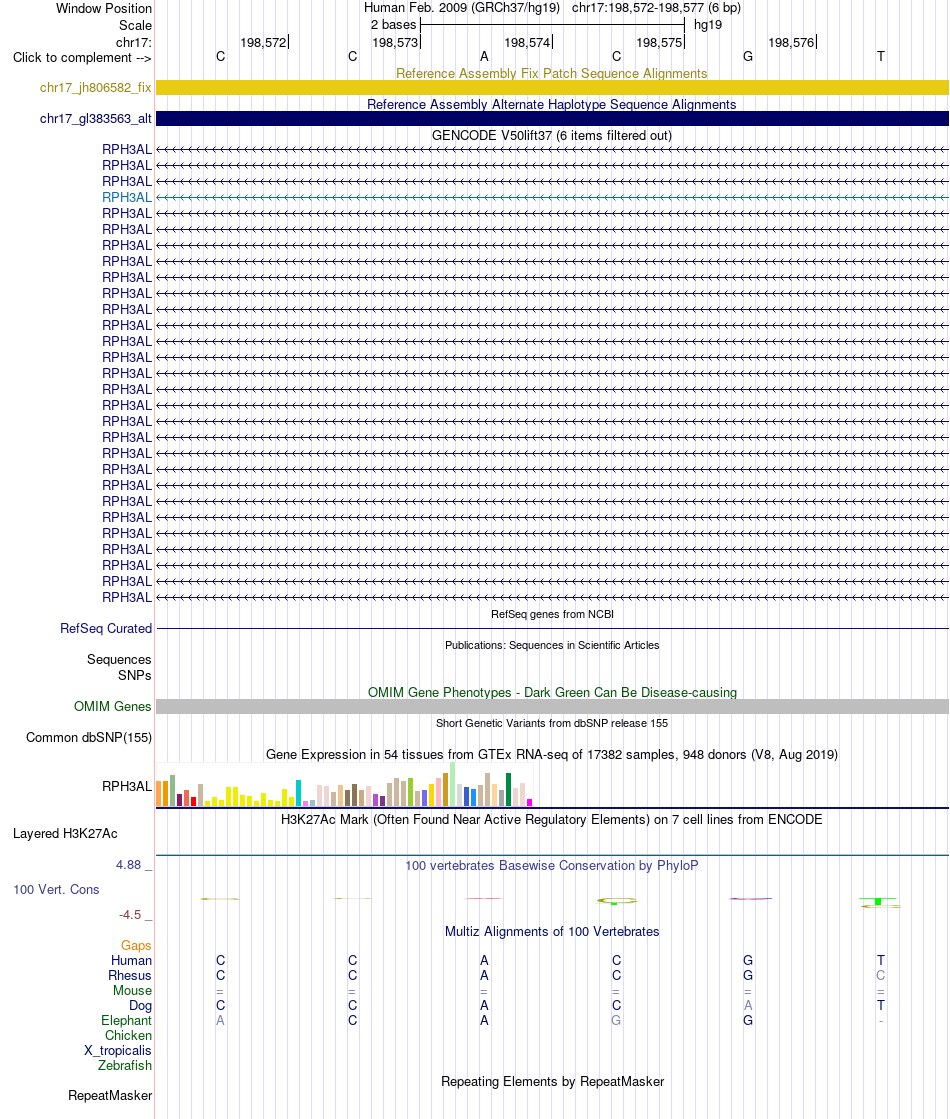
Task: Click base "T" in the complement row
Action: [x=881, y=56]
